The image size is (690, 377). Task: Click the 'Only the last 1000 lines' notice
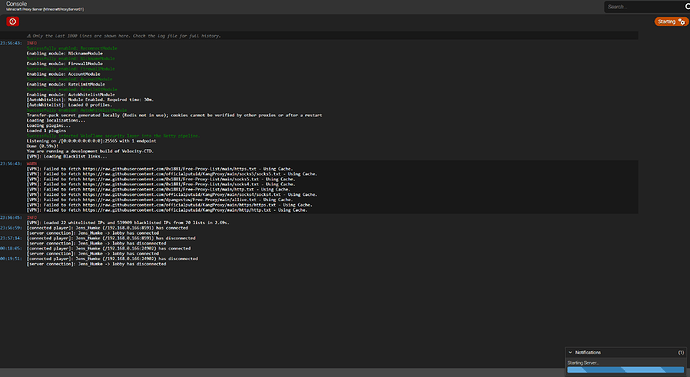(x=124, y=36)
